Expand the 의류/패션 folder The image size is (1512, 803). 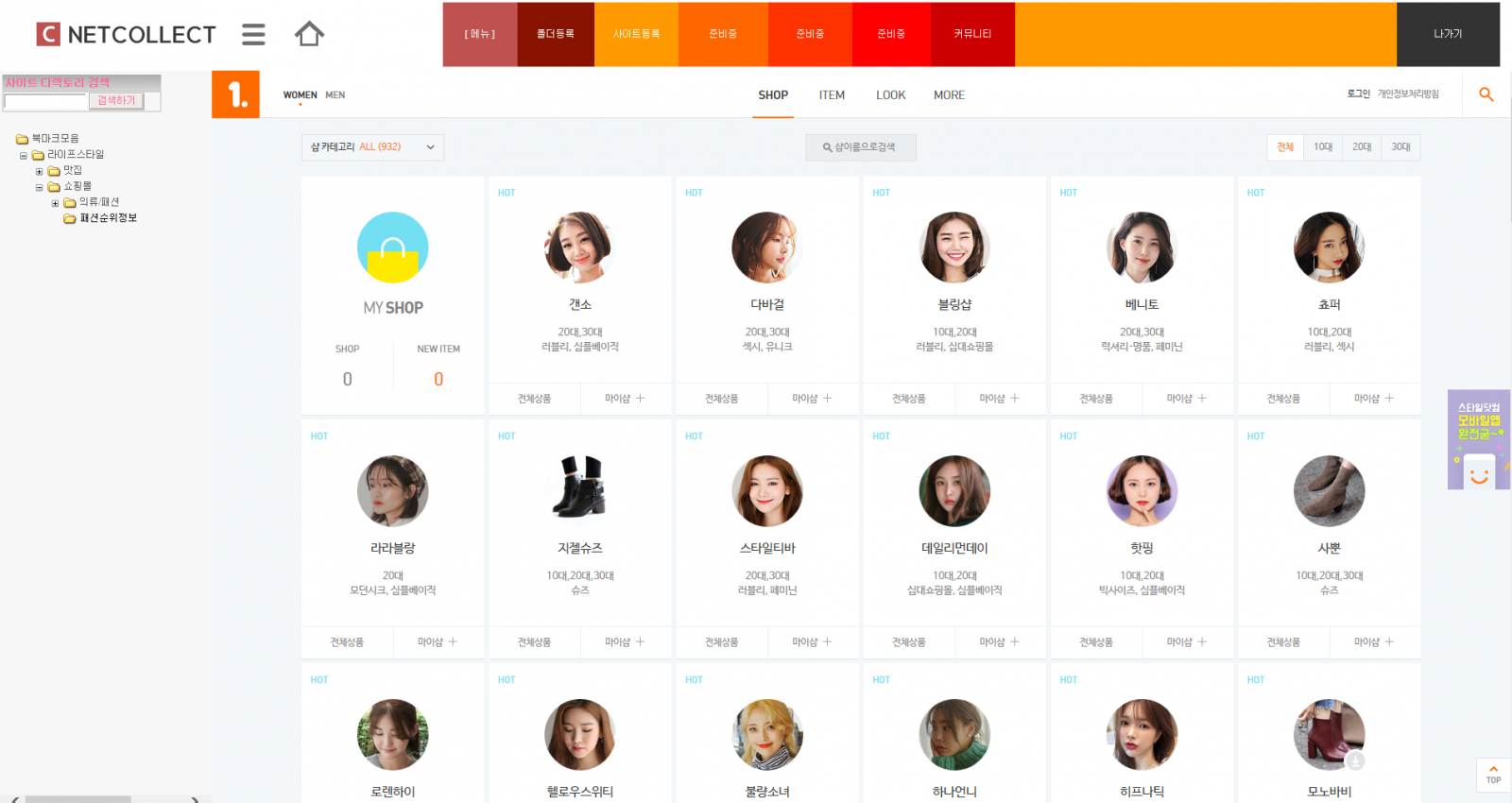[x=55, y=203]
